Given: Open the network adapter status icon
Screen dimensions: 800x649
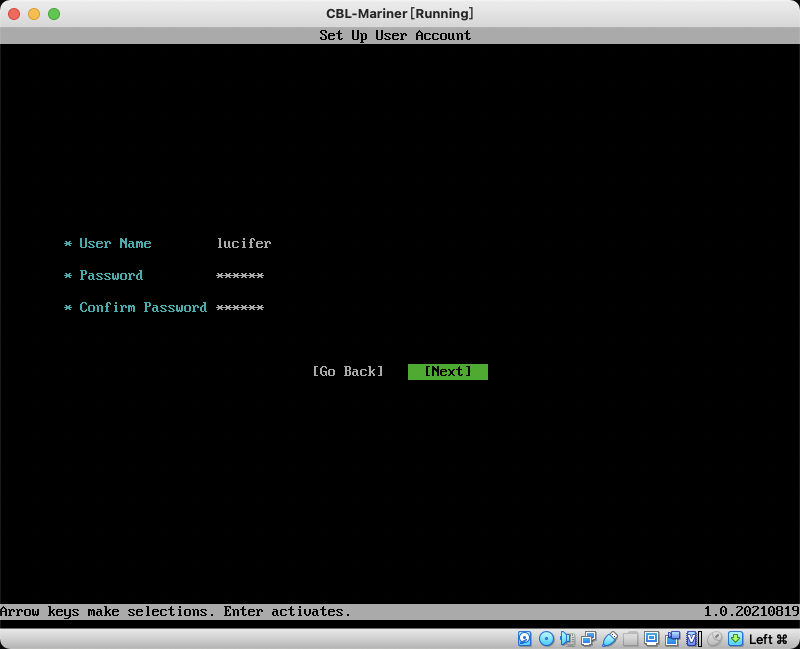Looking at the screenshot, I should tap(588, 638).
